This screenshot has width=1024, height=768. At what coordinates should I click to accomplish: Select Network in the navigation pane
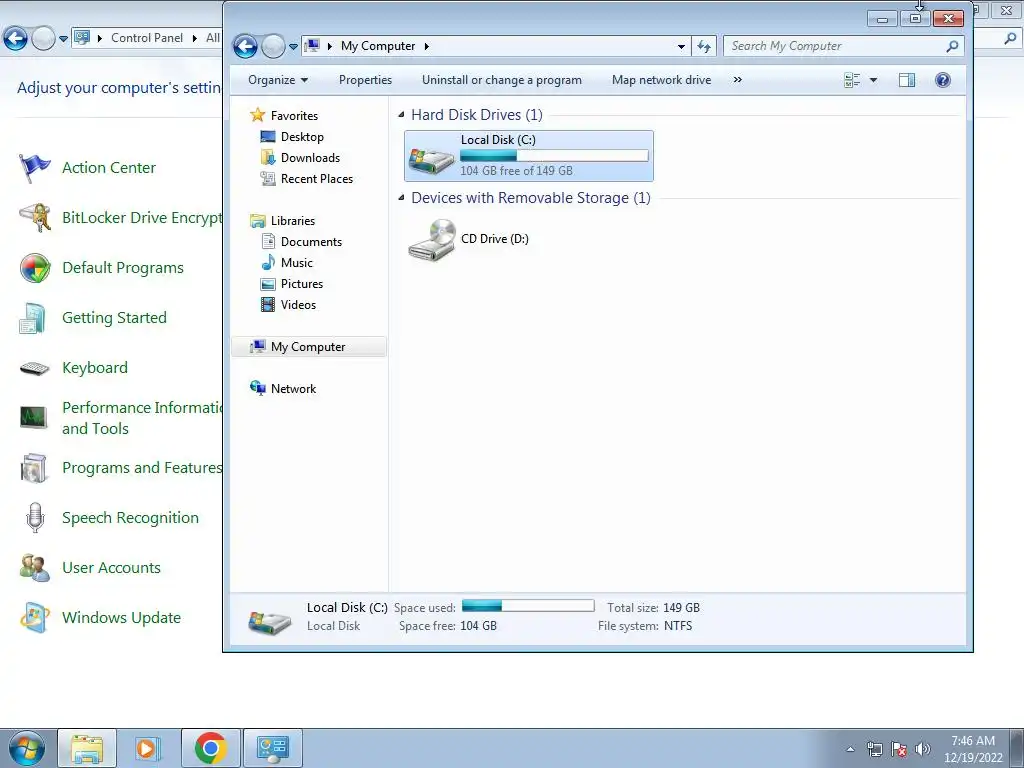(x=293, y=389)
